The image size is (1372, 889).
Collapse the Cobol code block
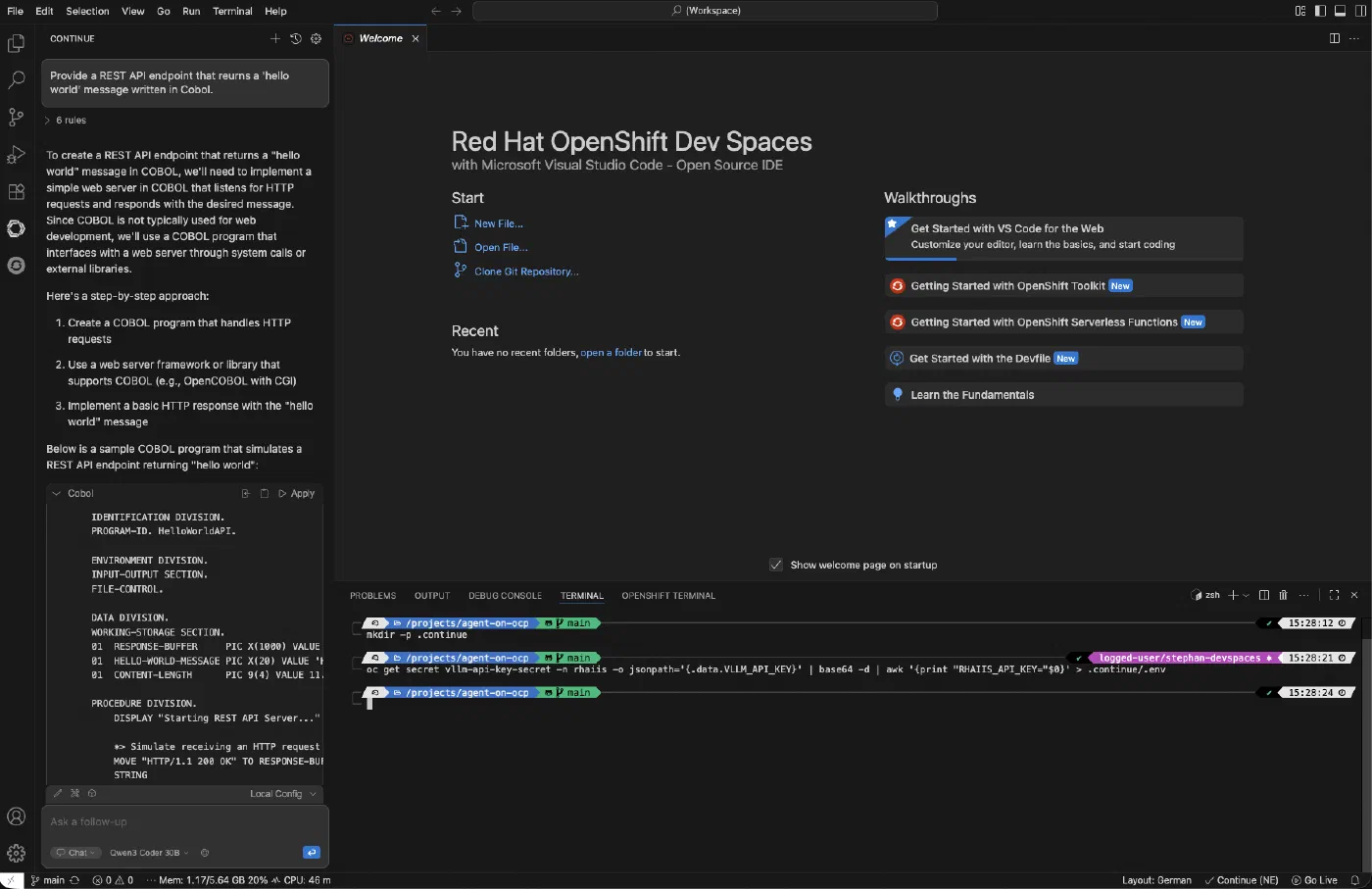pyautogui.click(x=56, y=494)
